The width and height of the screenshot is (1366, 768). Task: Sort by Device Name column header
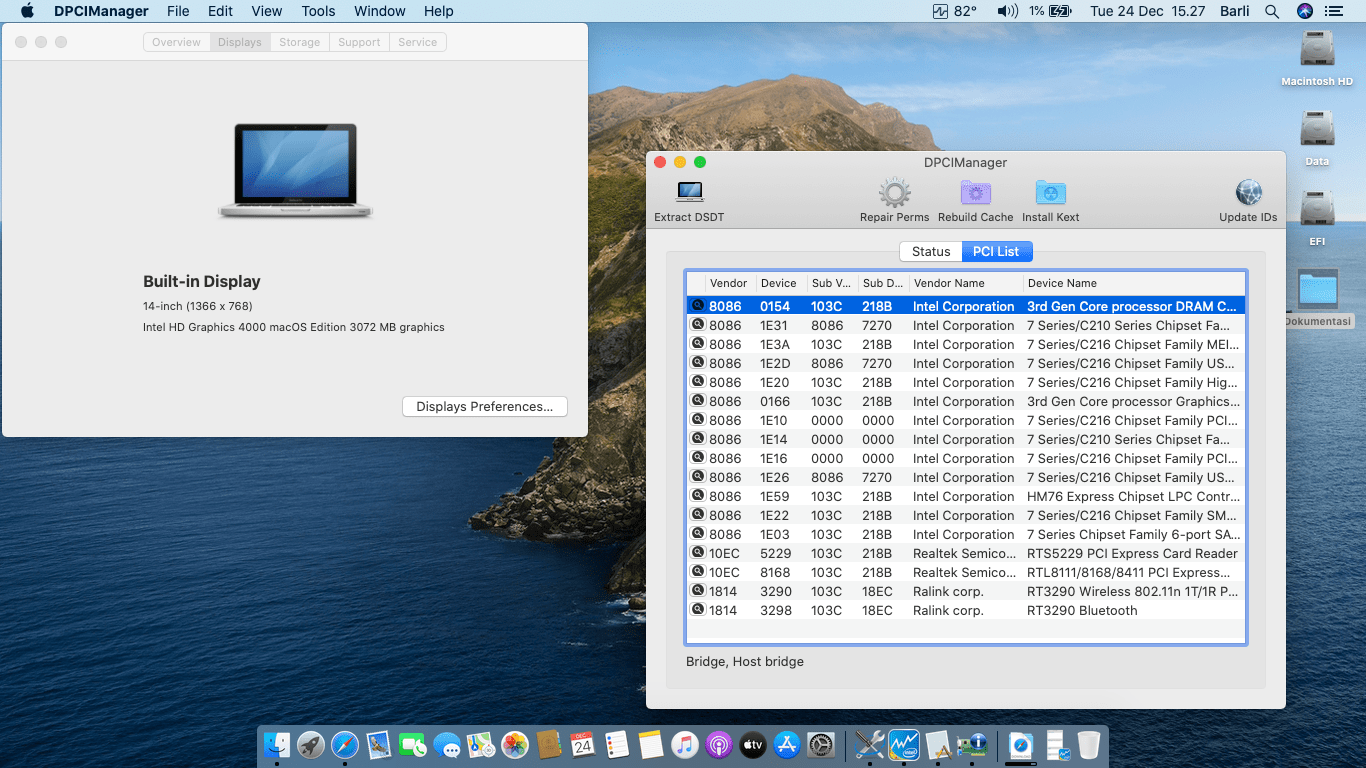tap(1062, 283)
